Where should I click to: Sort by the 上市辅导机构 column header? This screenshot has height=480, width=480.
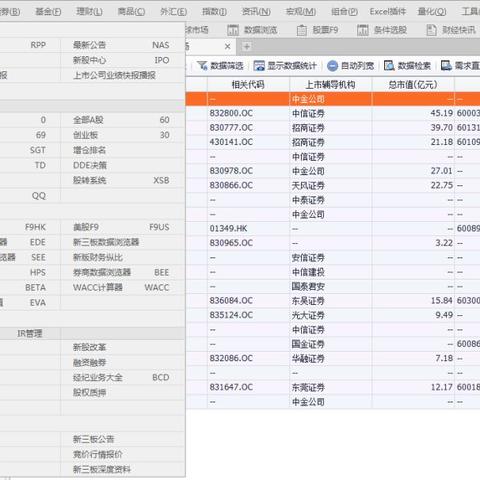[x=331, y=85]
